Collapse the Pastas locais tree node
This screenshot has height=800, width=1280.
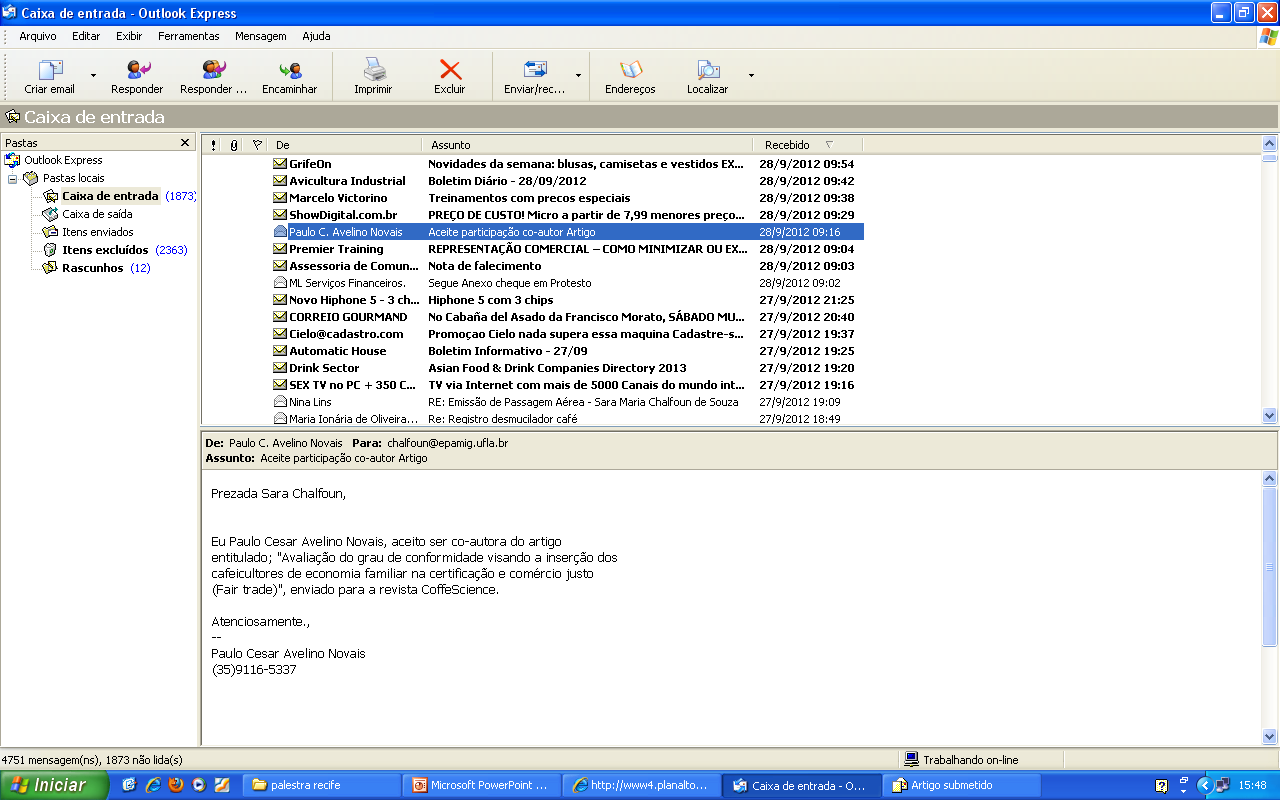(13, 178)
